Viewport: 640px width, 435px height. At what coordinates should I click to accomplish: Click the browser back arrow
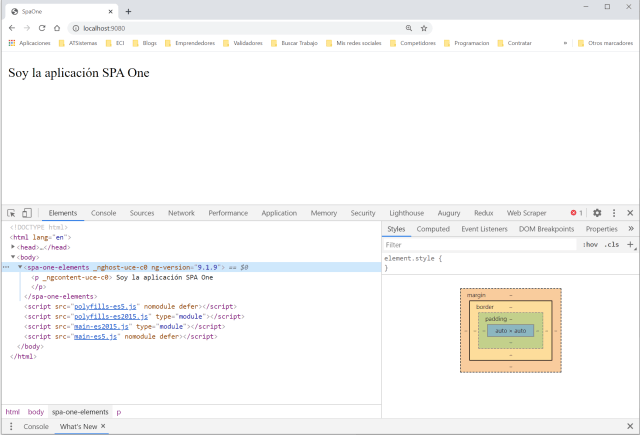(x=12, y=28)
